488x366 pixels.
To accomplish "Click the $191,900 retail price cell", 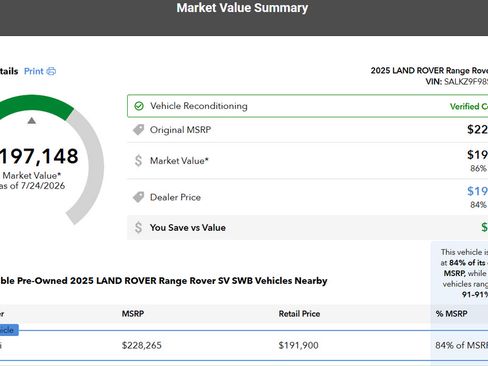I will click(x=299, y=345).
